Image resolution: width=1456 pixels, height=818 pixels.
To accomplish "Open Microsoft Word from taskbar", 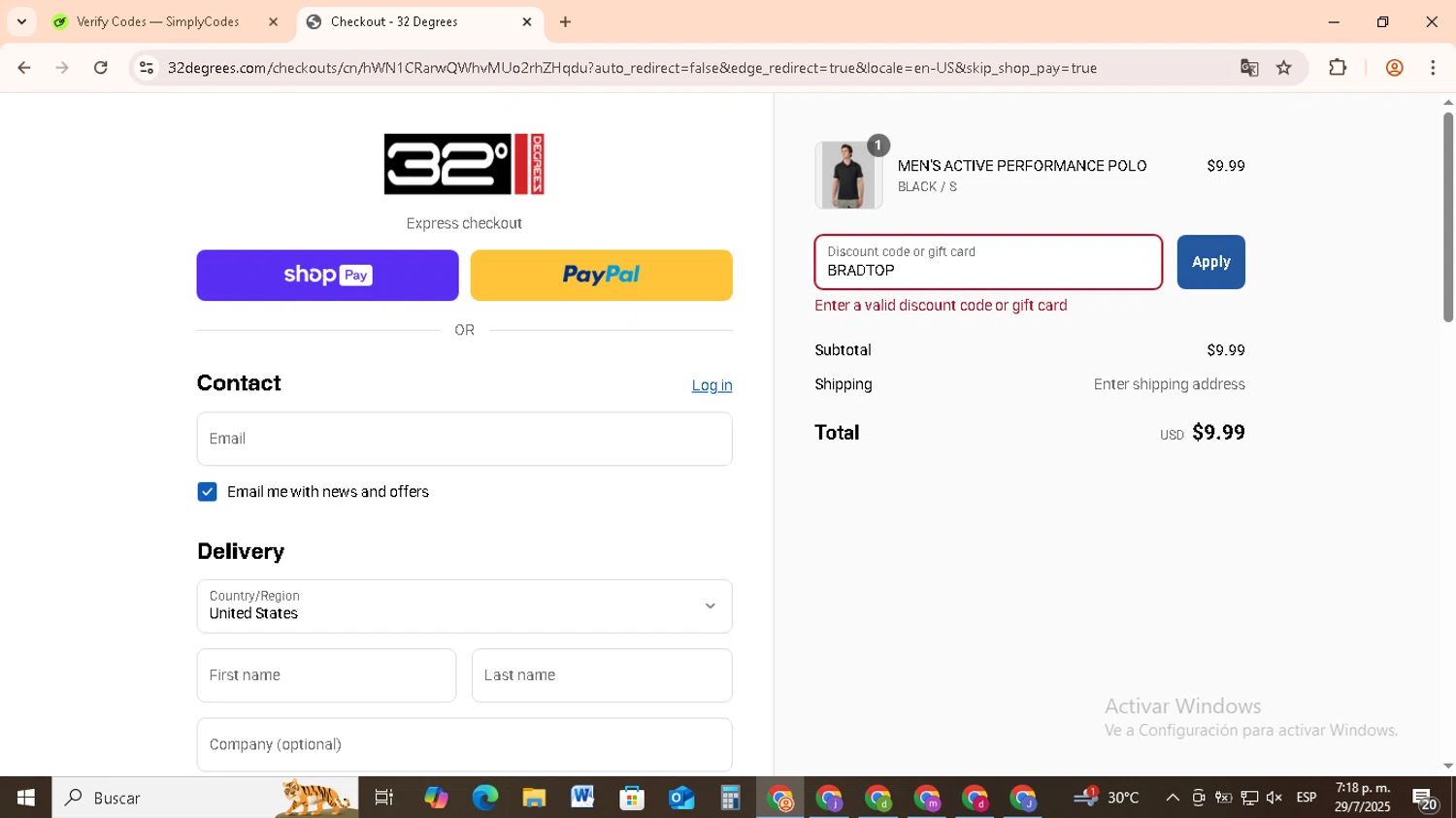I will (x=582, y=798).
